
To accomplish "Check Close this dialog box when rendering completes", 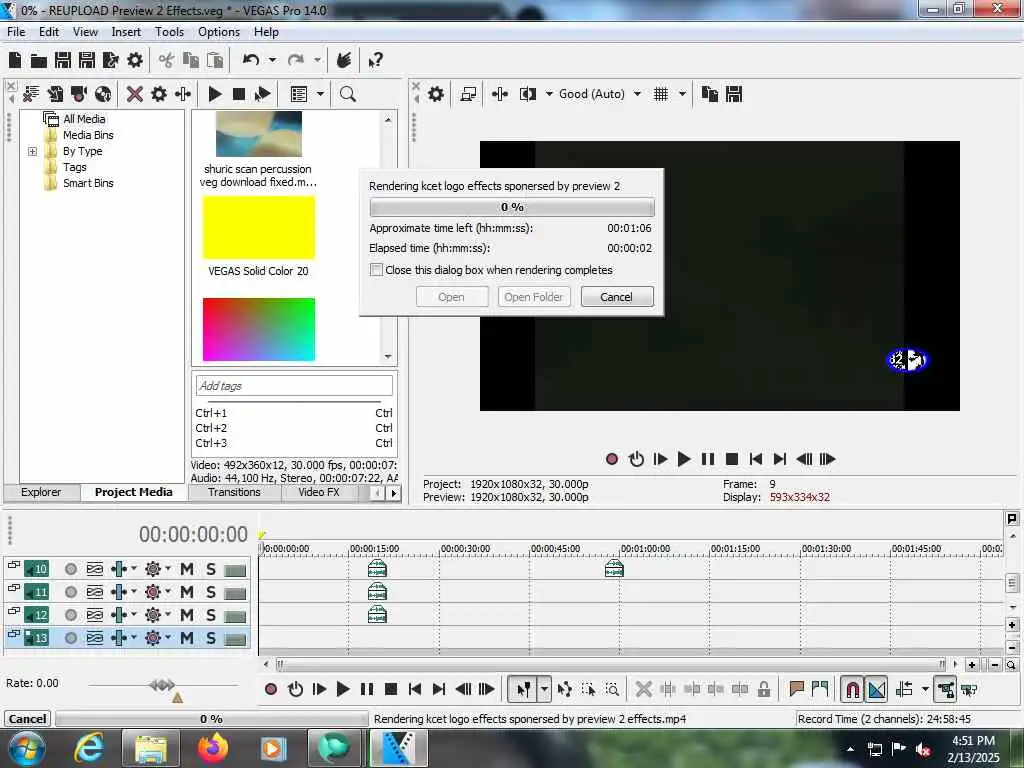I will tap(376, 270).
